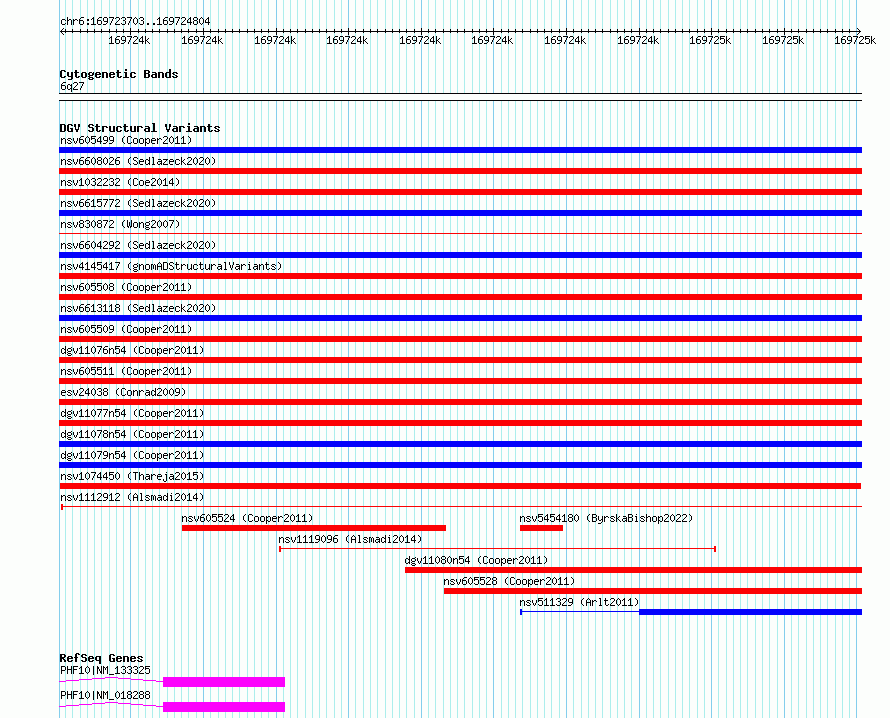Click the chr6:169723703..169724804 coordinate label
The width and height of the screenshot is (890, 718).
point(135,21)
